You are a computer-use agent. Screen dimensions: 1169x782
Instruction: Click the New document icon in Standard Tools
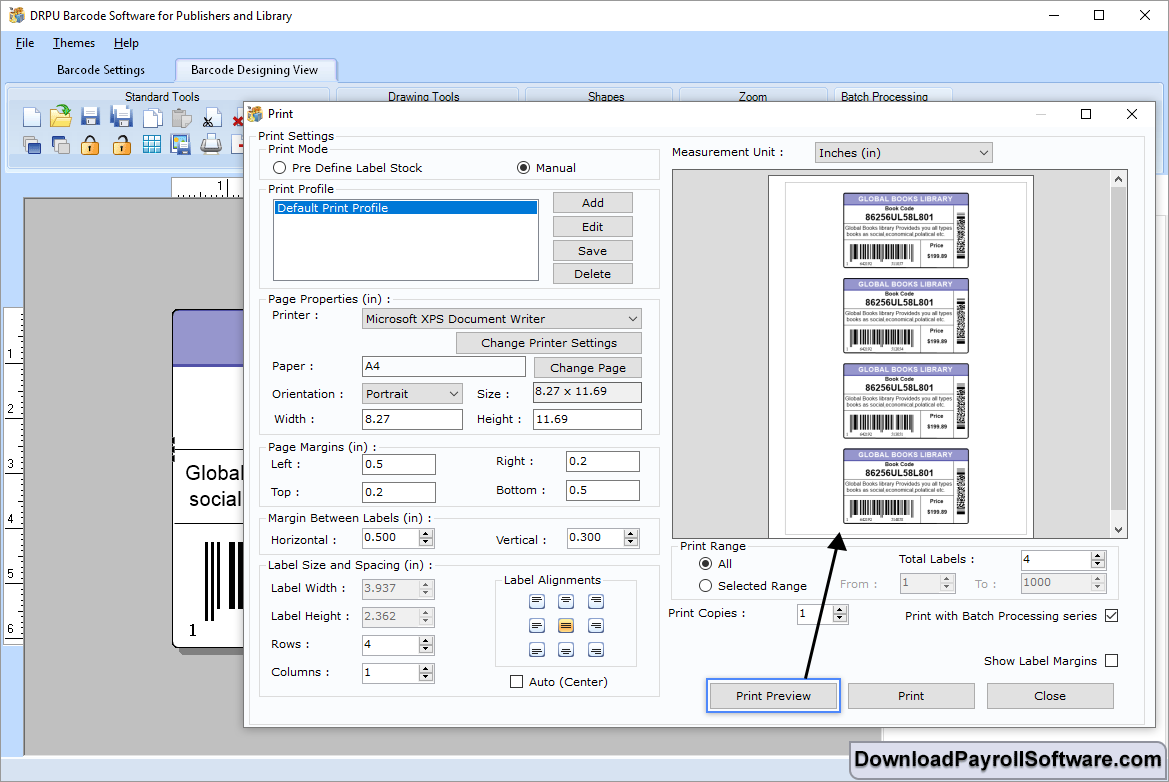coord(31,117)
